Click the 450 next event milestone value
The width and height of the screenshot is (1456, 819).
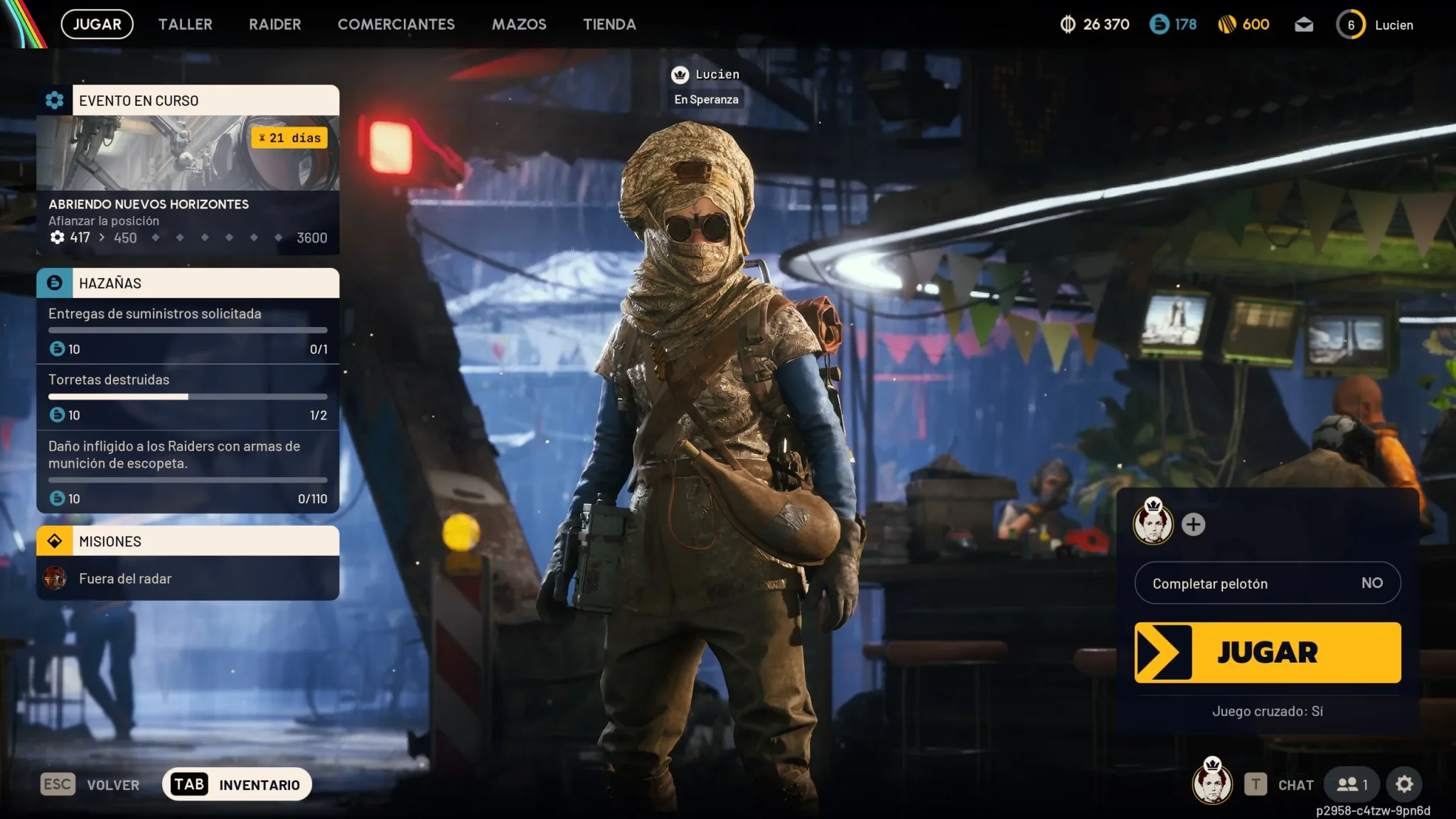125,237
